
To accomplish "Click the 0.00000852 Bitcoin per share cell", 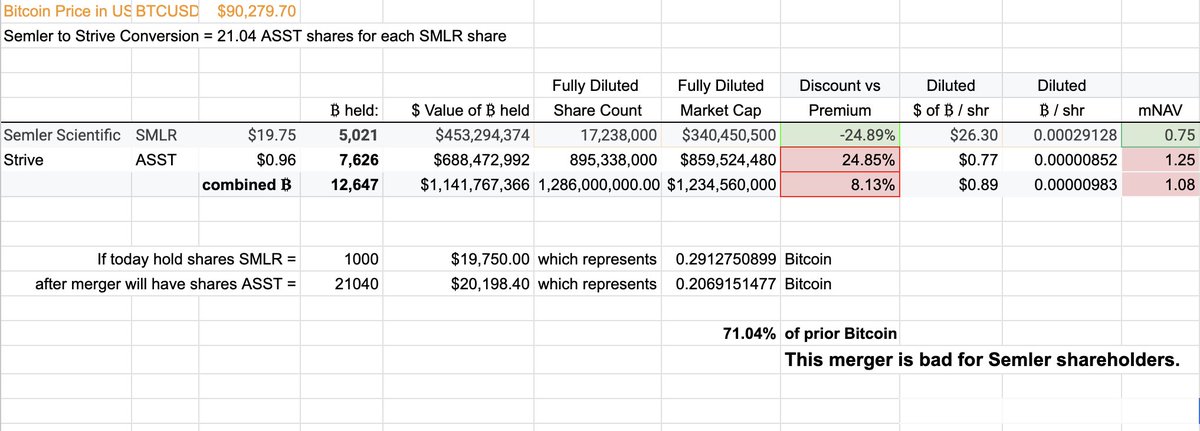I will coord(1062,158).
